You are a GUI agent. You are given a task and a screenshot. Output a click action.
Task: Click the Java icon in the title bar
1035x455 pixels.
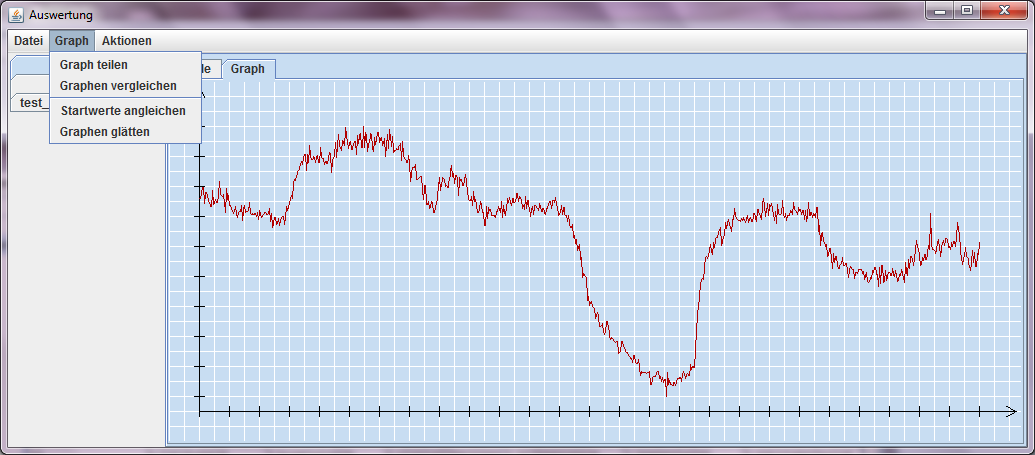click(16, 15)
